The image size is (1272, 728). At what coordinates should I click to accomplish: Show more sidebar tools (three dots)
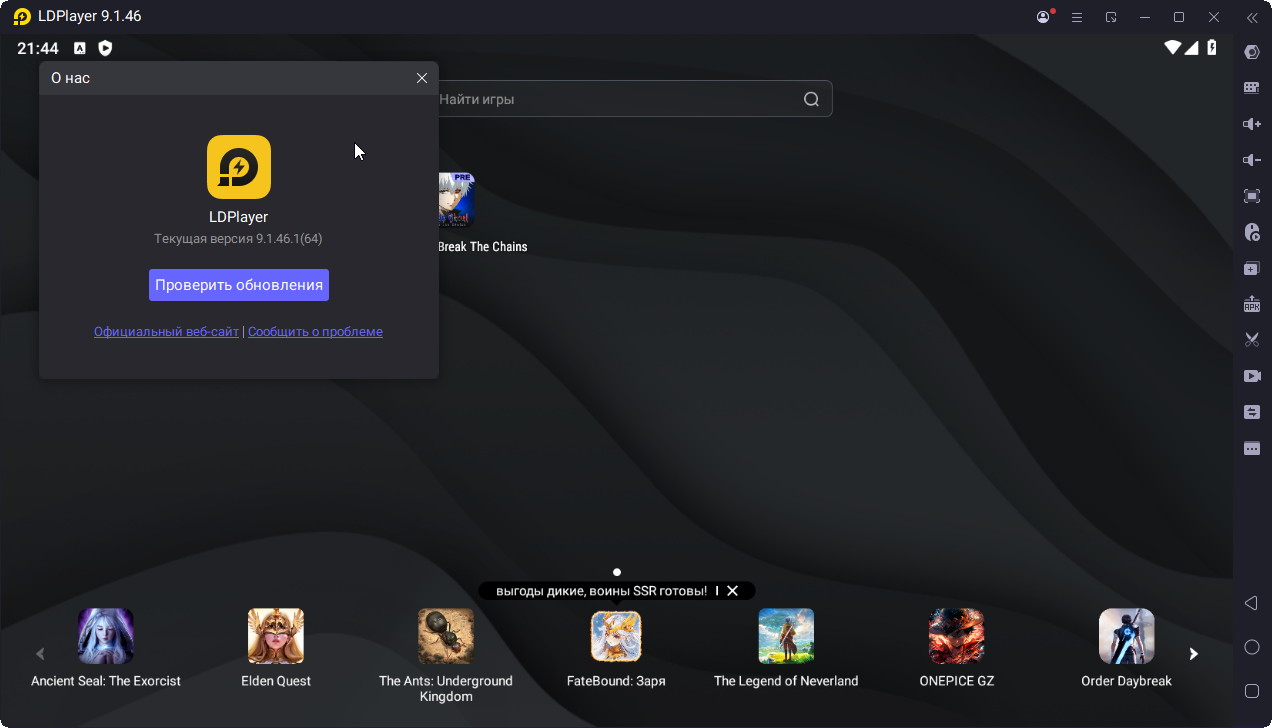[x=1251, y=448]
